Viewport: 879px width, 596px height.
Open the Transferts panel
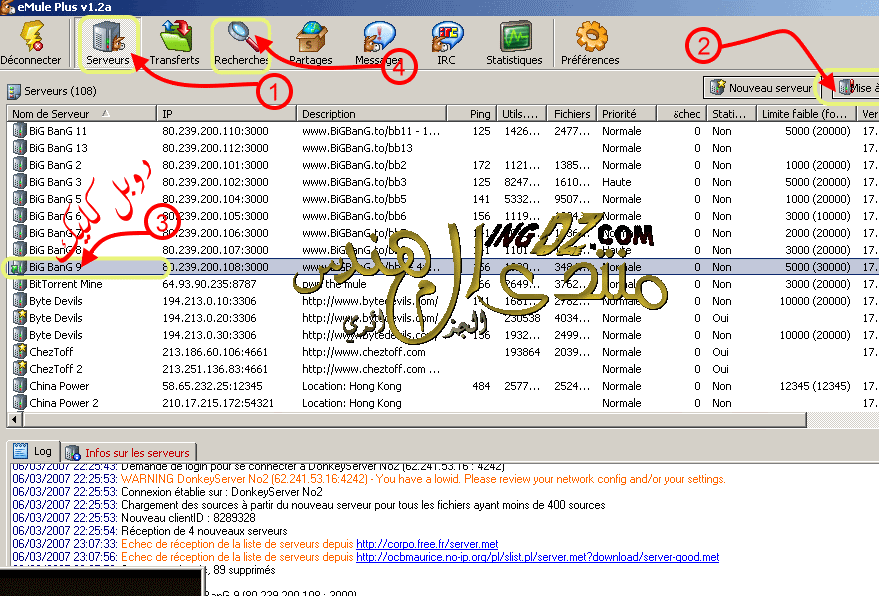[174, 43]
